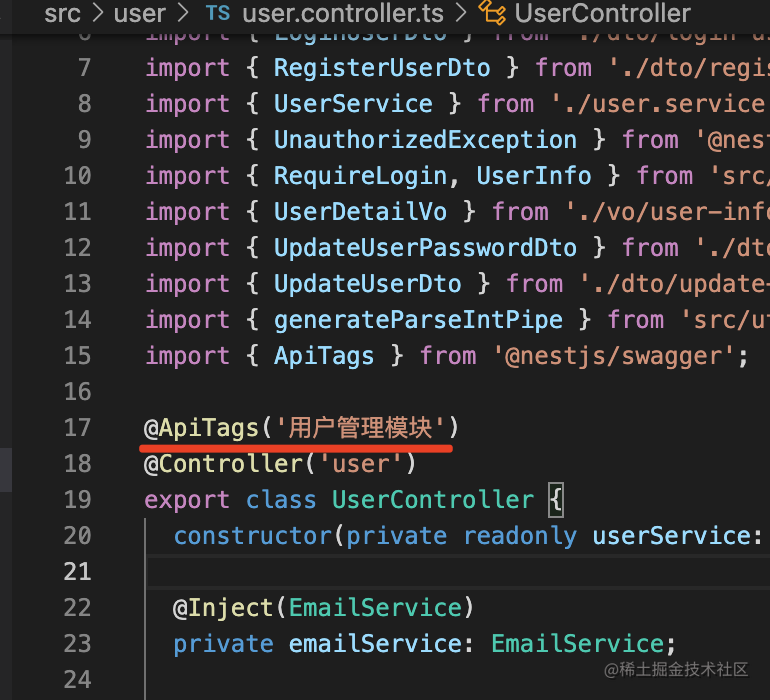This screenshot has height=700, width=770.
Task: Click the UserController class symbol icon
Action: 492,13
